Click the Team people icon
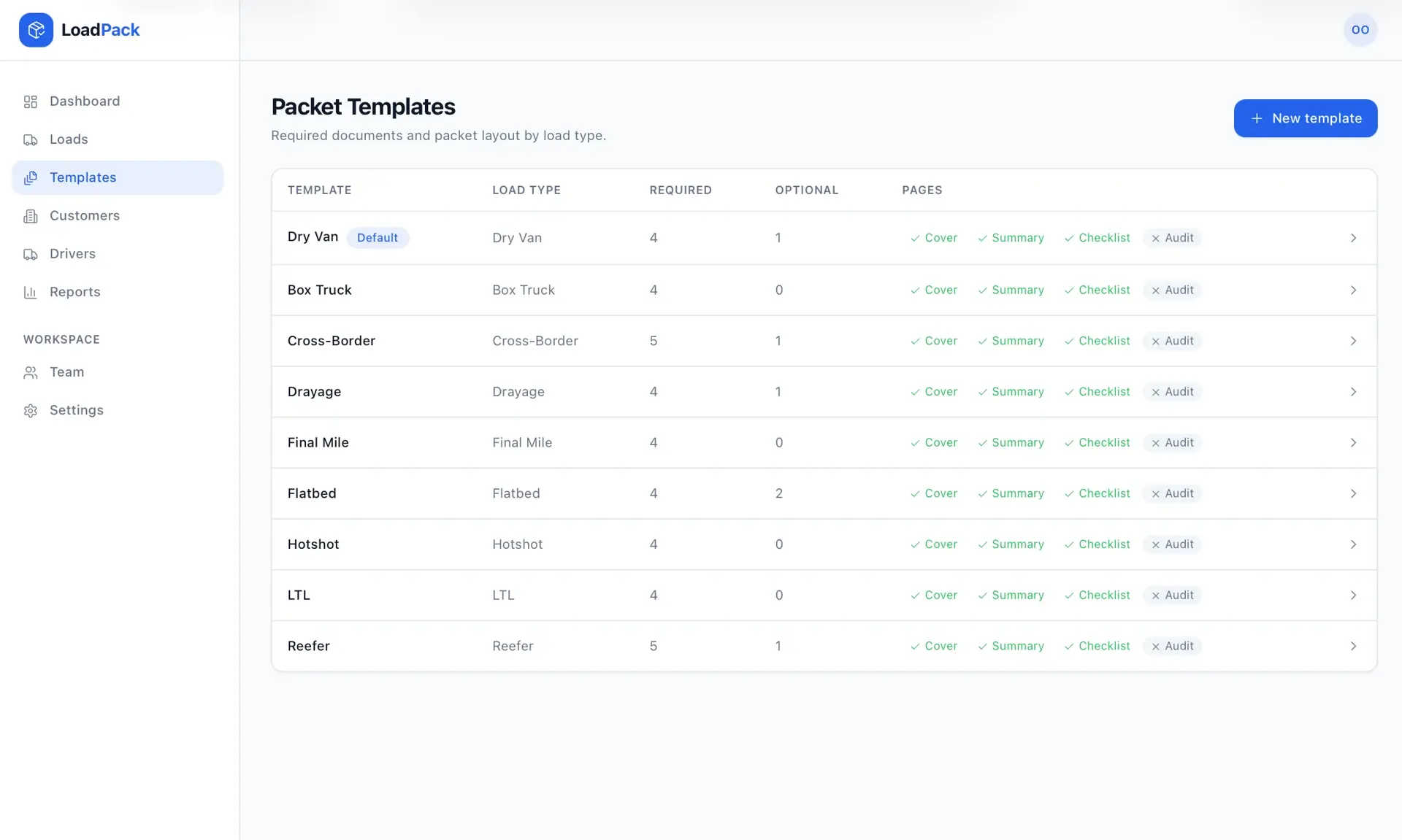The image size is (1402, 840). click(31, 372)
